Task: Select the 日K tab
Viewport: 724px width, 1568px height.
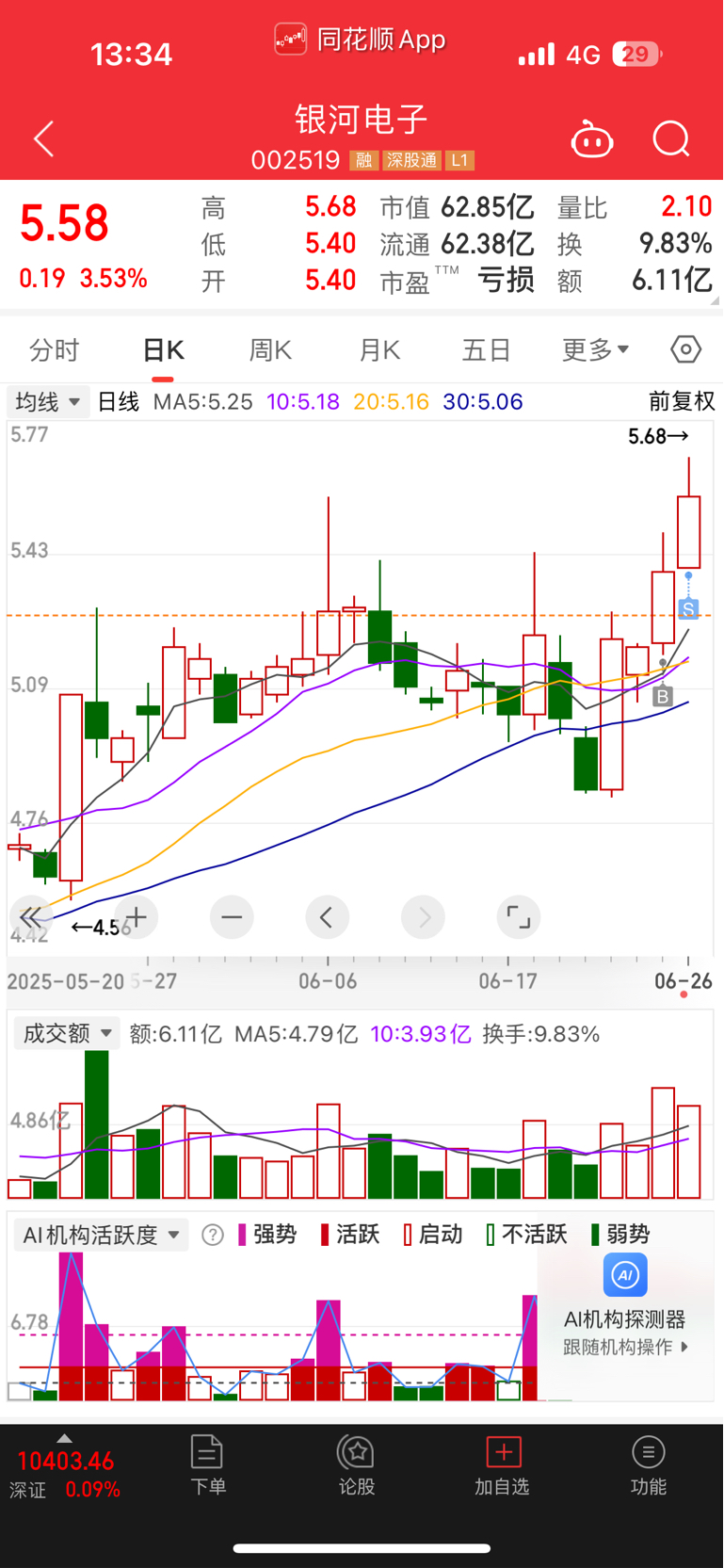Action: [163, 350]
